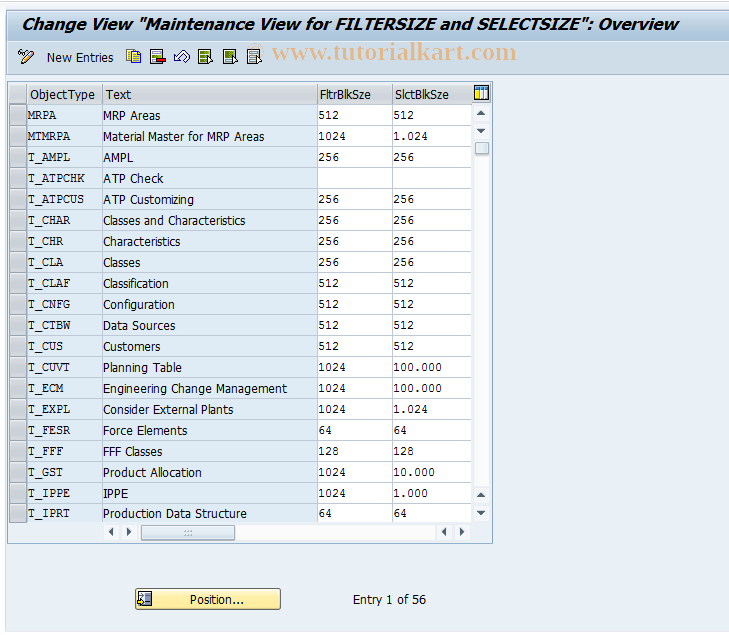The width and height of the screenshot is (729, 635).
Task: Select the T_IPRT row selector
Action: coord(18,513)
